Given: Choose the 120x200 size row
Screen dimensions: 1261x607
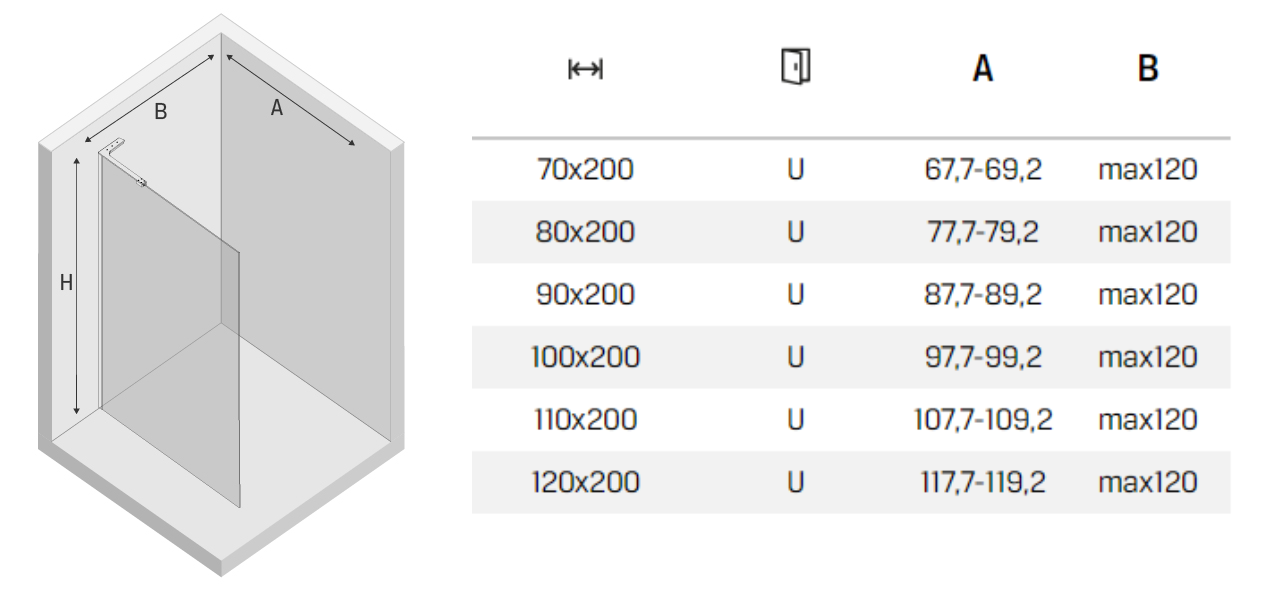Looking at the screenshot, I should [850, 482].
